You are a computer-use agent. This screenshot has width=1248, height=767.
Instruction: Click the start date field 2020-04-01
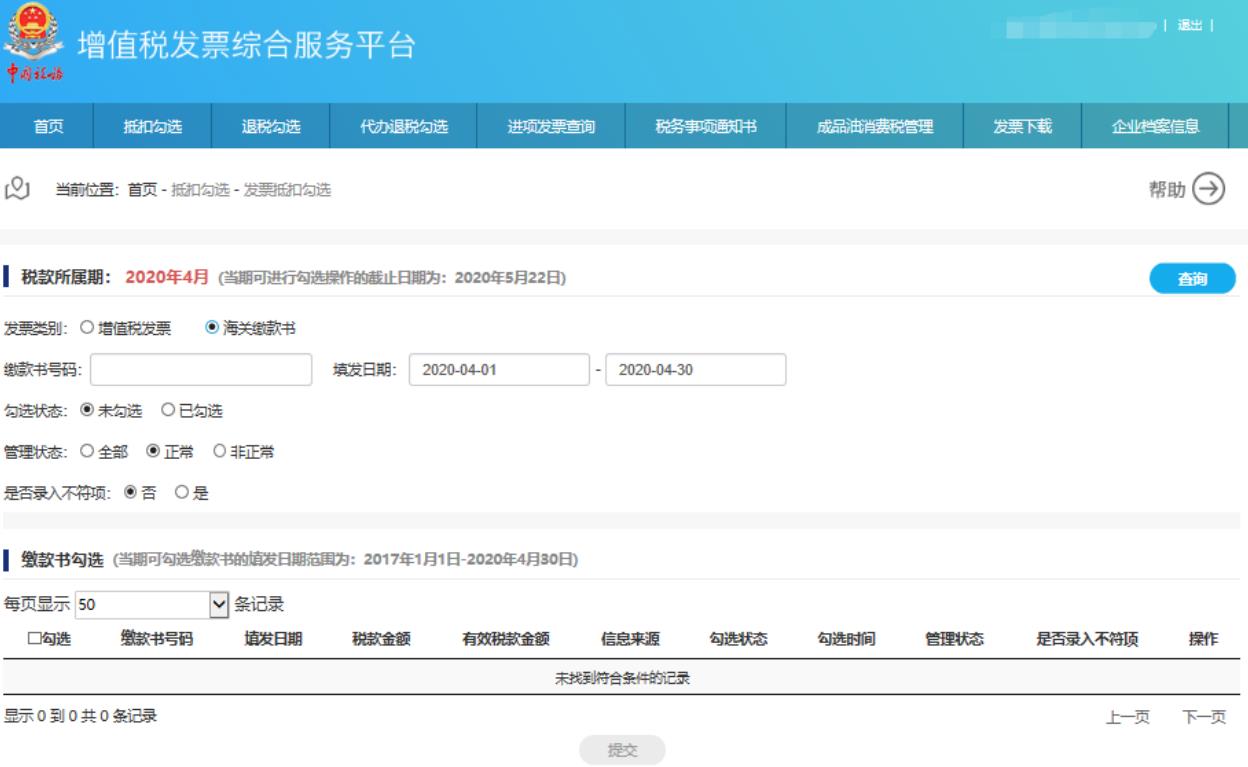(x=499, y=370)
